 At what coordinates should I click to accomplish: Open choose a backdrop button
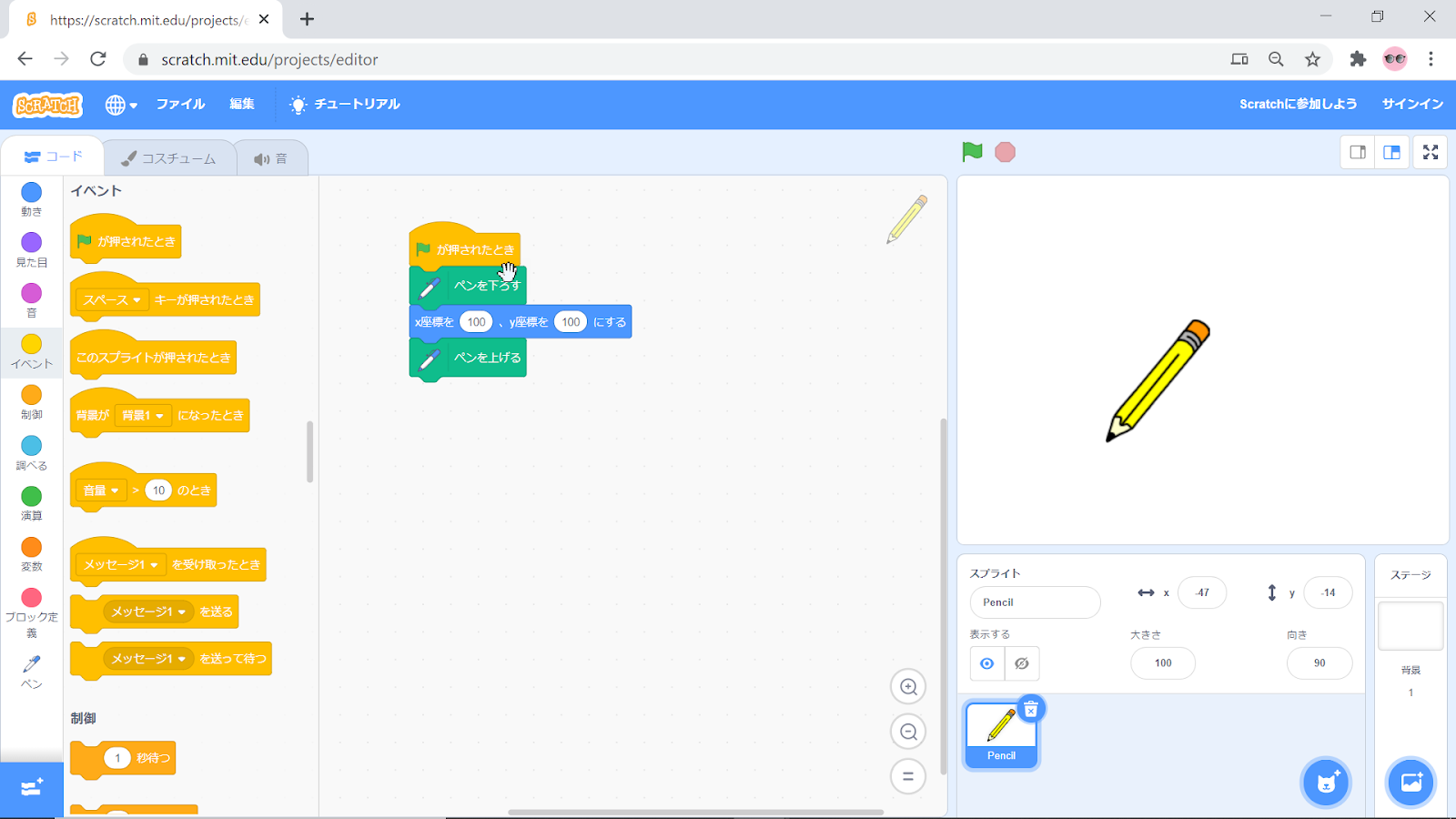point(1411,783)
